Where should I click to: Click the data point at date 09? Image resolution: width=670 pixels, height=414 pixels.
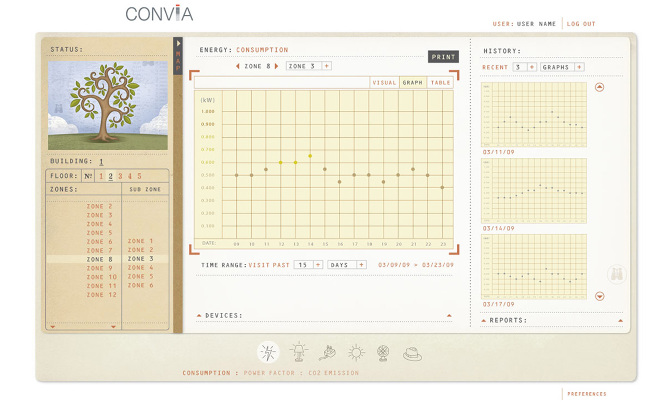tap(236, 175)
